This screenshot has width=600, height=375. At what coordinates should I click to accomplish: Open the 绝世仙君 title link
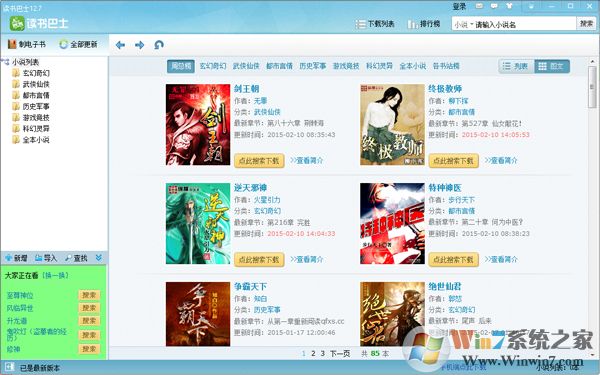coord(445,286)
